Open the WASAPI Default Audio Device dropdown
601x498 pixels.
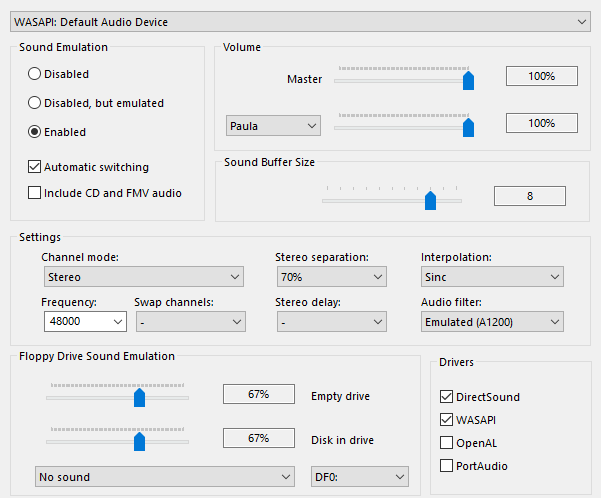(300, 22)
